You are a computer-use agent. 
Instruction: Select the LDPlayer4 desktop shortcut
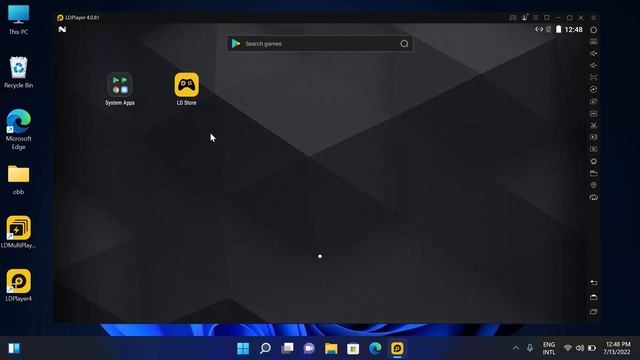tap(18, 285)
